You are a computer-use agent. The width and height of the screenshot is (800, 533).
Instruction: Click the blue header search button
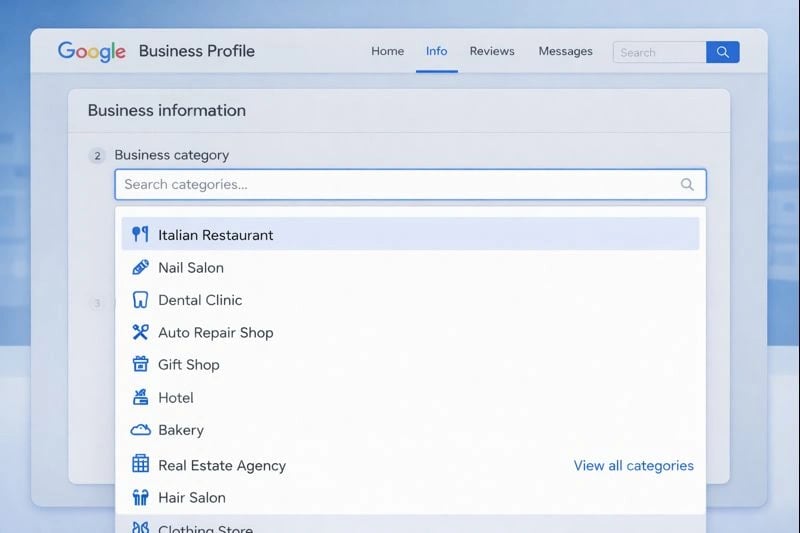[x=722, y=52]
